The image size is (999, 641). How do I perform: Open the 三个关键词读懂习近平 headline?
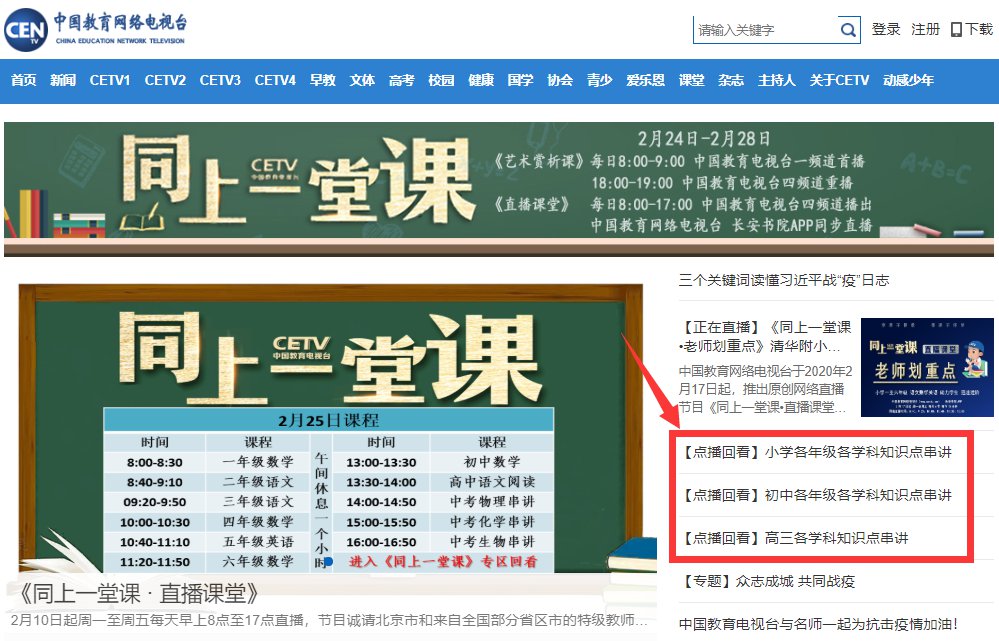pyautogui.click(x=783, y=280)
